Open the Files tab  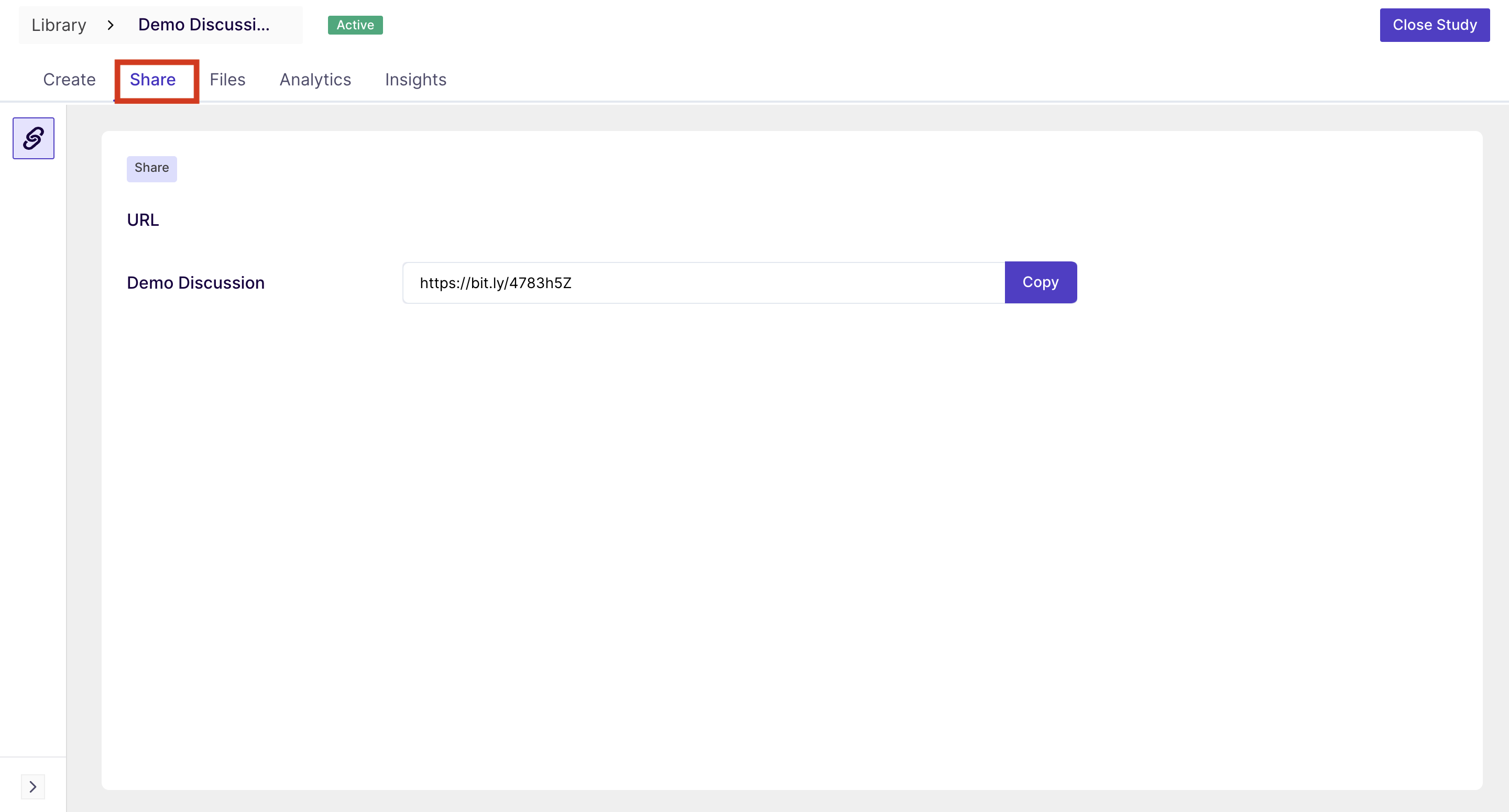click(227, 80)
